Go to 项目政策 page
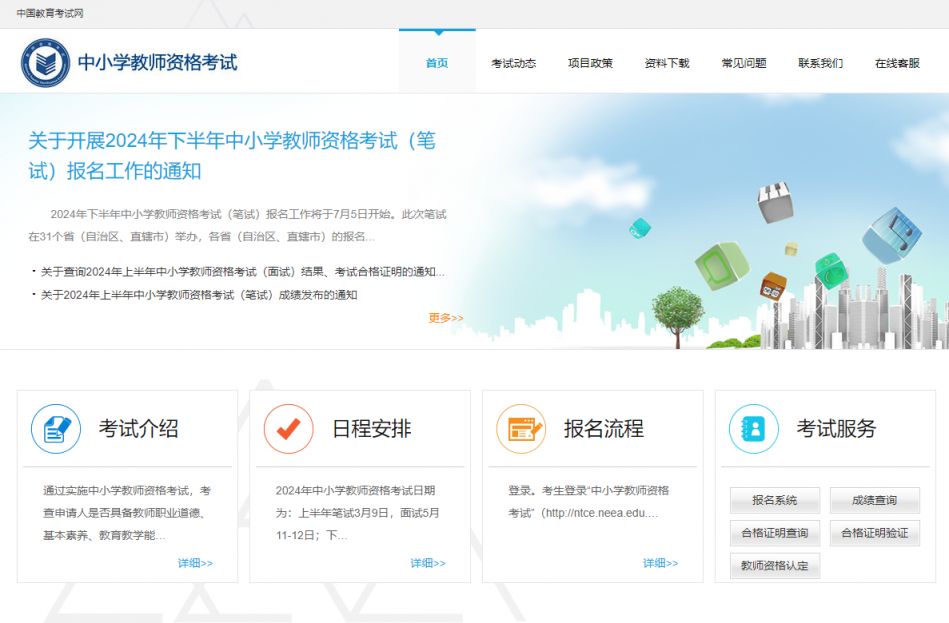The image size is (949, 623). (x=590, y=63)
